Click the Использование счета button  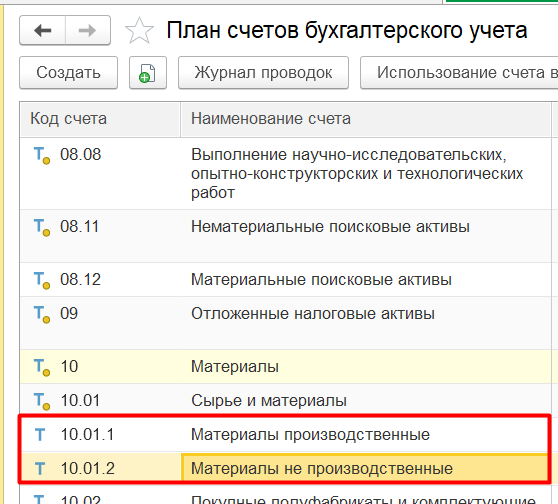[x=459, y=73]
